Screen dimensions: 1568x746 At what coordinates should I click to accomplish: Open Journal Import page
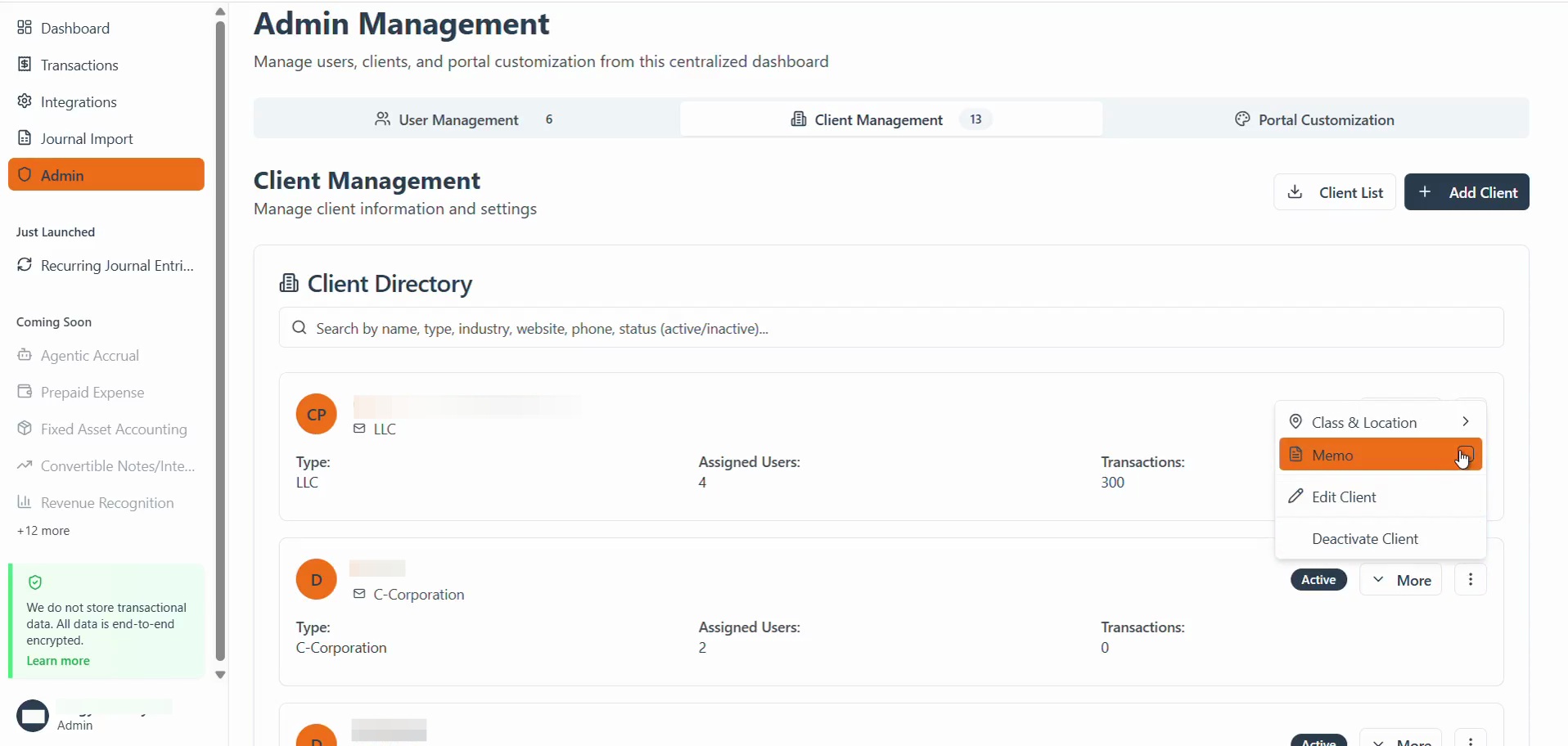pyautogui.click(x=106, y=138)
